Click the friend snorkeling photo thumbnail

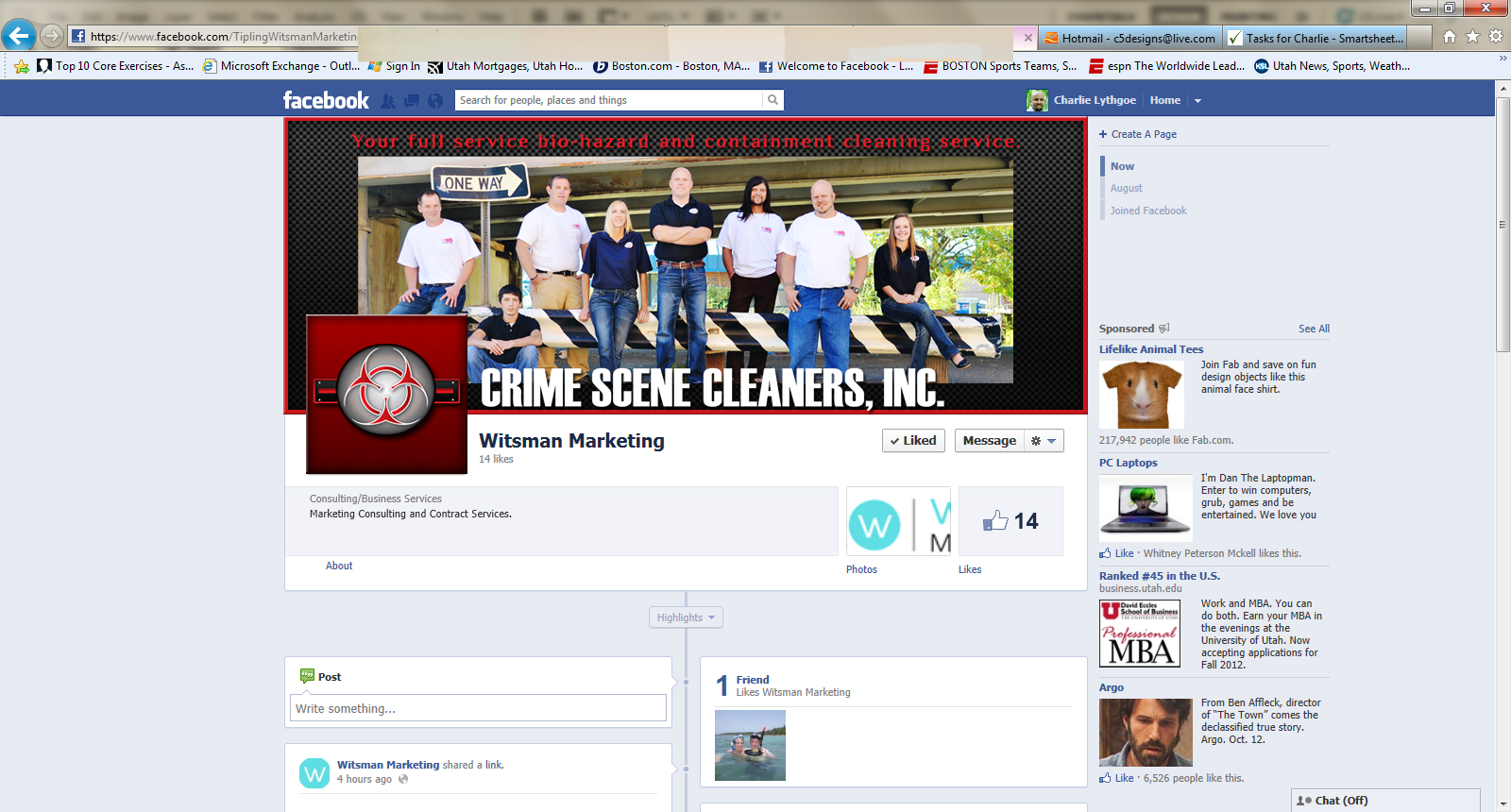750,745
